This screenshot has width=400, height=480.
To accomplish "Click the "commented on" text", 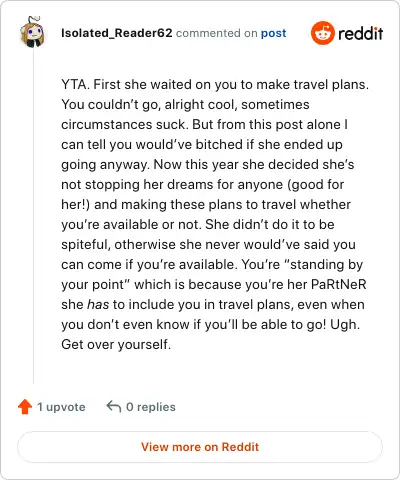I will [217, 33].
